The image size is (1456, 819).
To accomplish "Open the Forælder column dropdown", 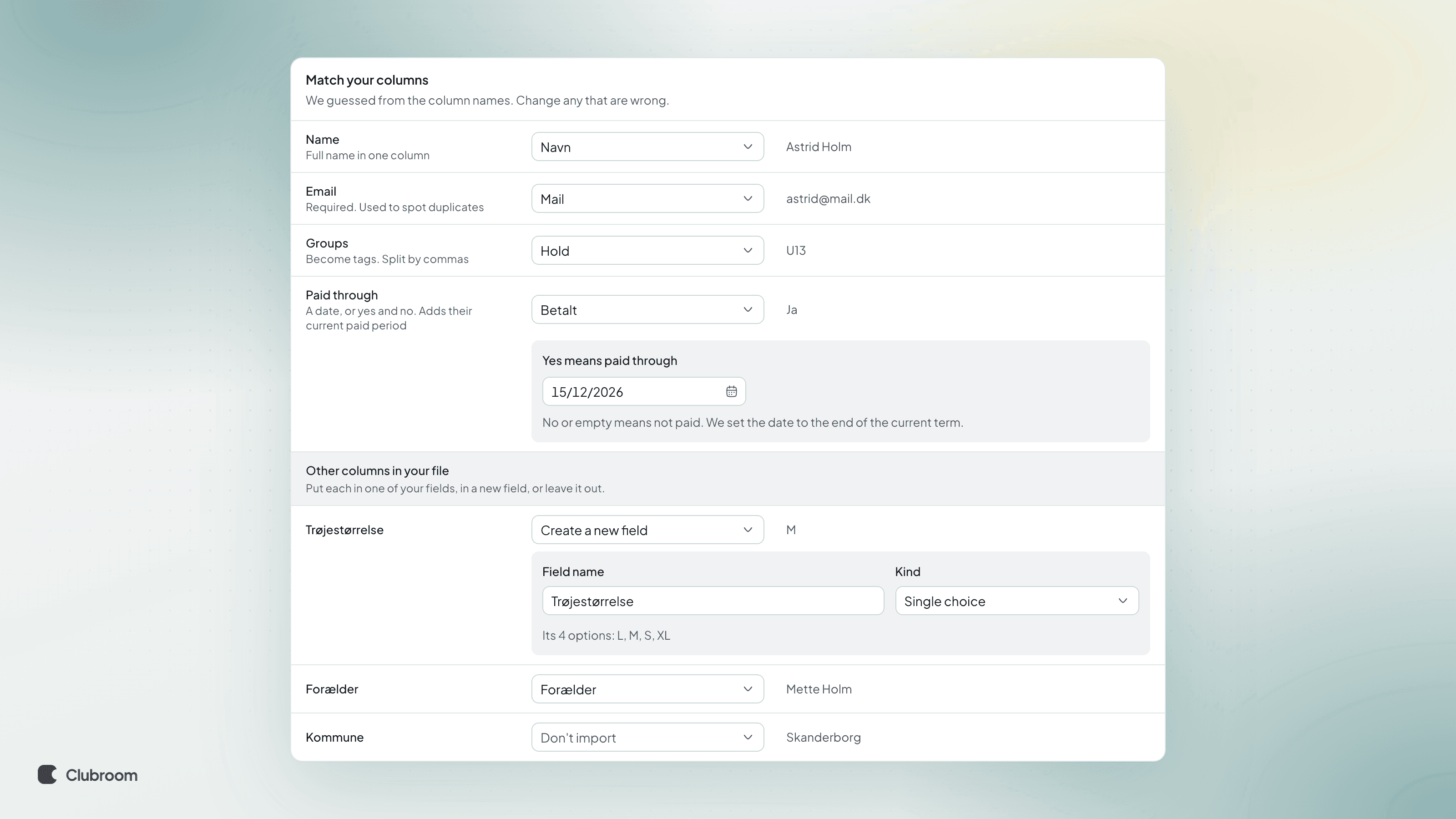I will click(x=648, y=689).
